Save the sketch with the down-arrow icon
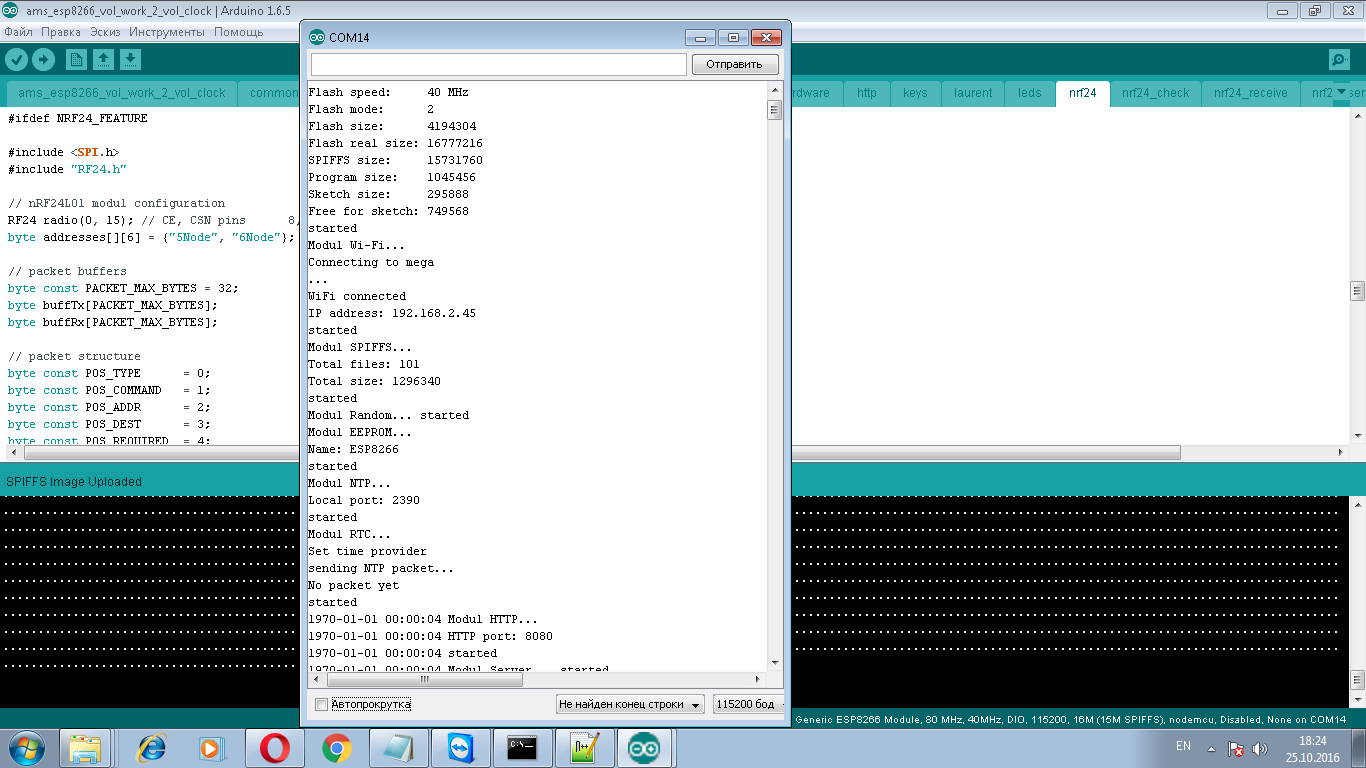The image size is (1366, 768). (129, 59)
